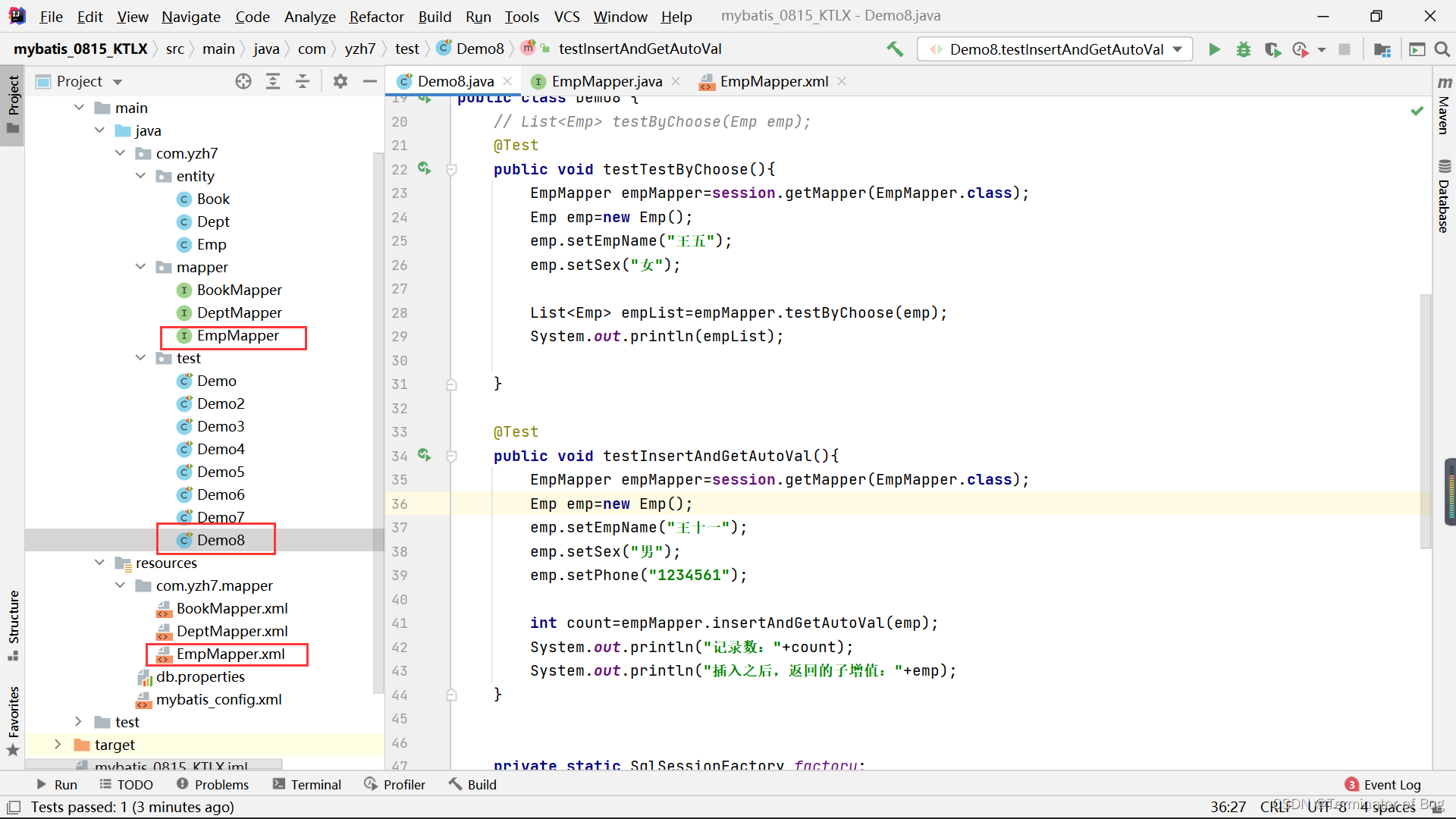Collapse the resources folder node

pos(99,563)
